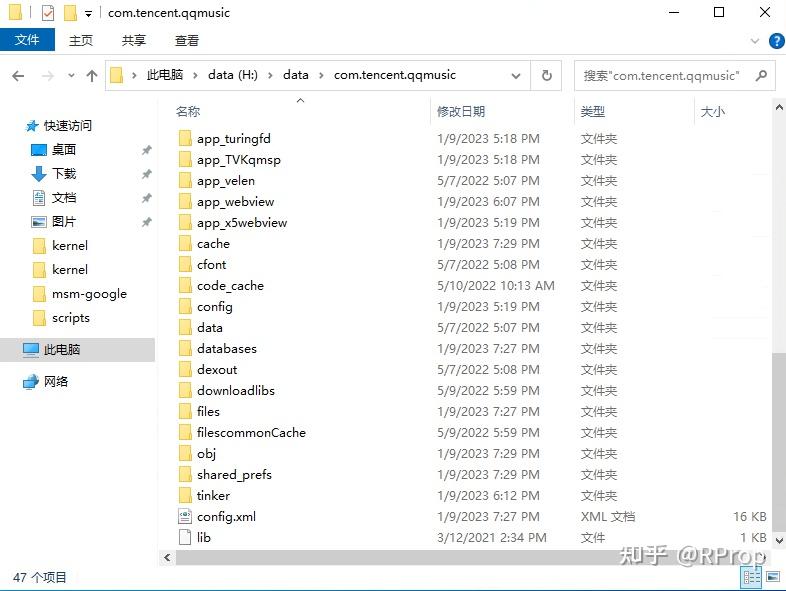Click the pin icon beside 文档

click(146, 198)
